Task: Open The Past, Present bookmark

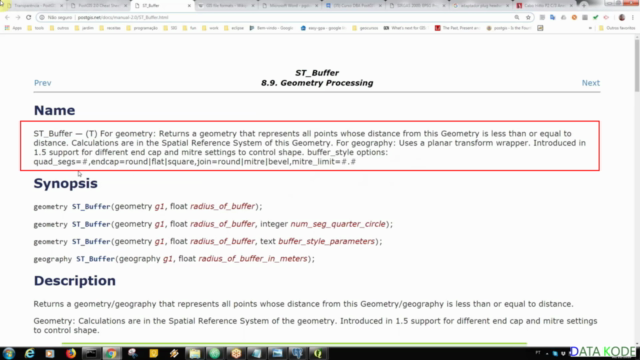Action: point(457,28)
